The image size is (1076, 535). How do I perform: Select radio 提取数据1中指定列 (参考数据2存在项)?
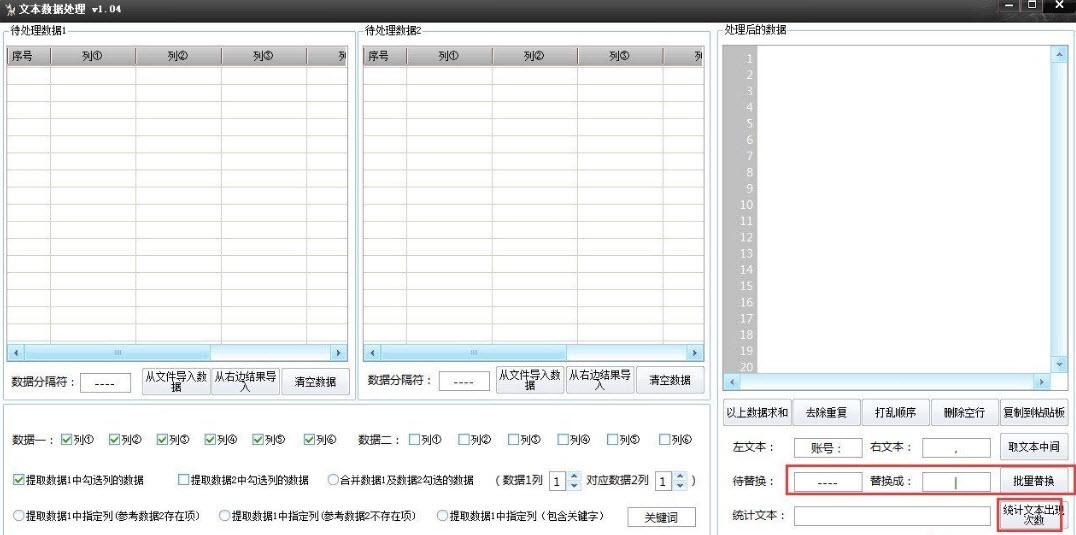click(x=19, y=515)
